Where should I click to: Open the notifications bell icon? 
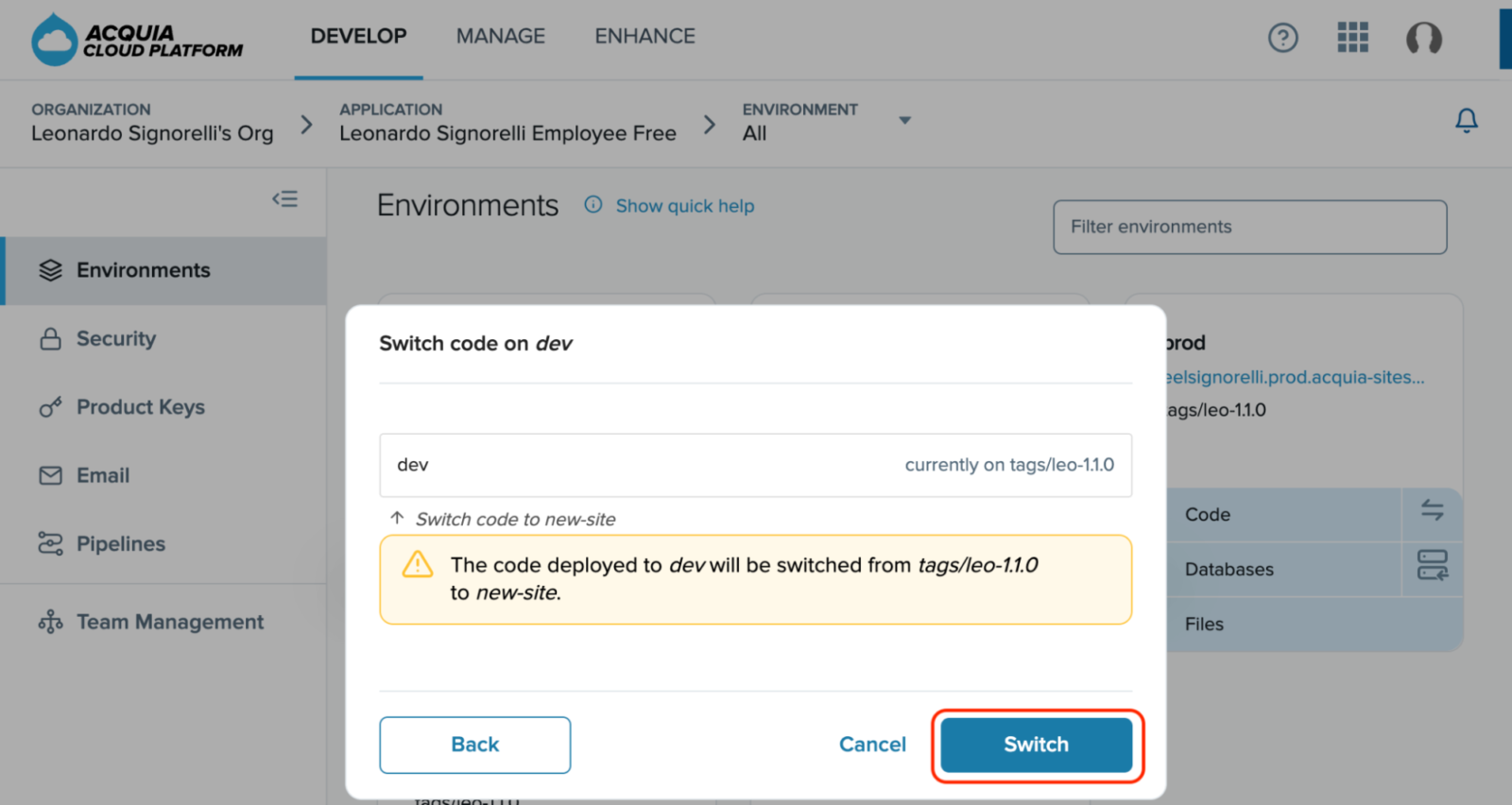pyautogui.click(x=1466, y=121)
